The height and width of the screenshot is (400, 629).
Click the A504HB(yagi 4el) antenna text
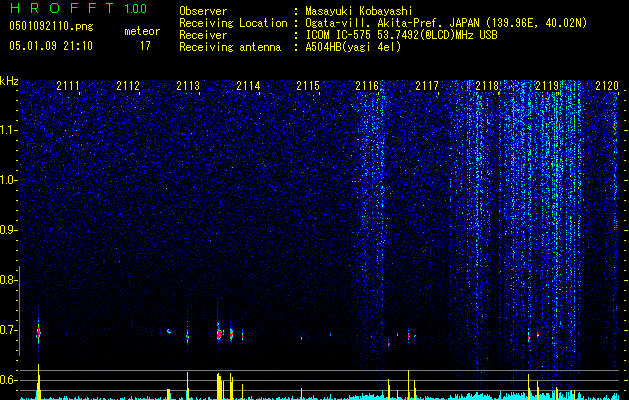(353, 47)
